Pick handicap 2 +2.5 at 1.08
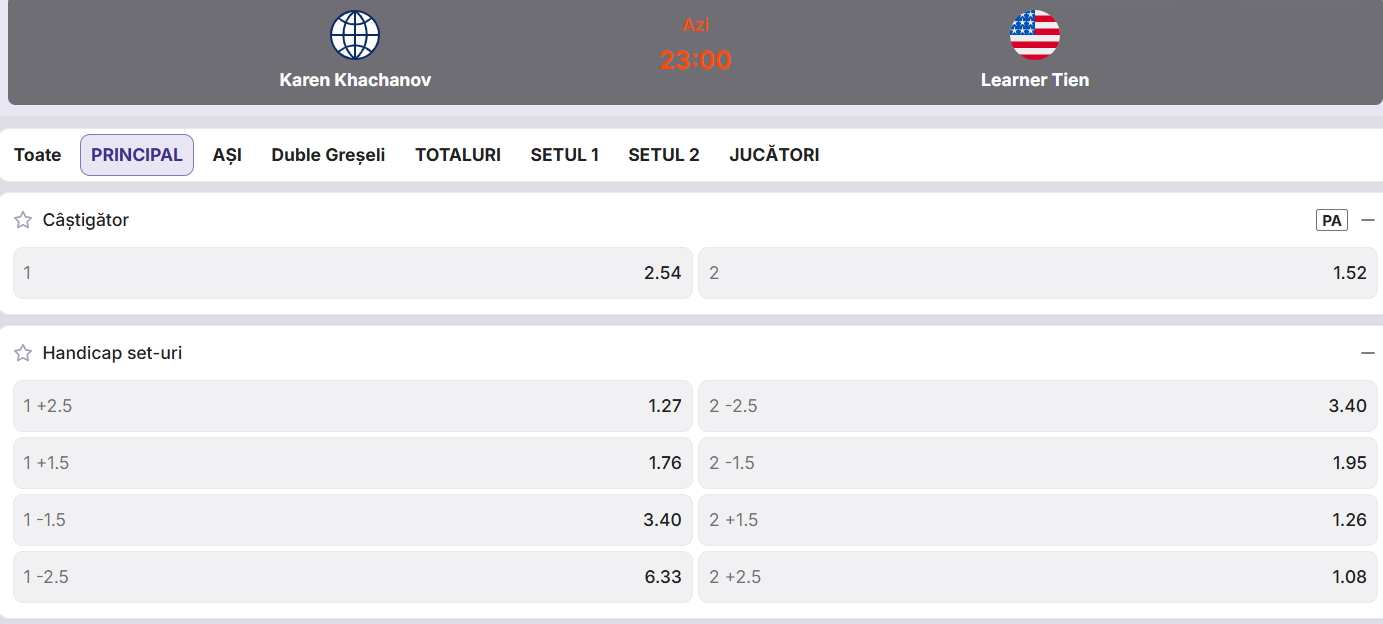This screenshot has width=1383, height=624. click(x=1038, y=577)
